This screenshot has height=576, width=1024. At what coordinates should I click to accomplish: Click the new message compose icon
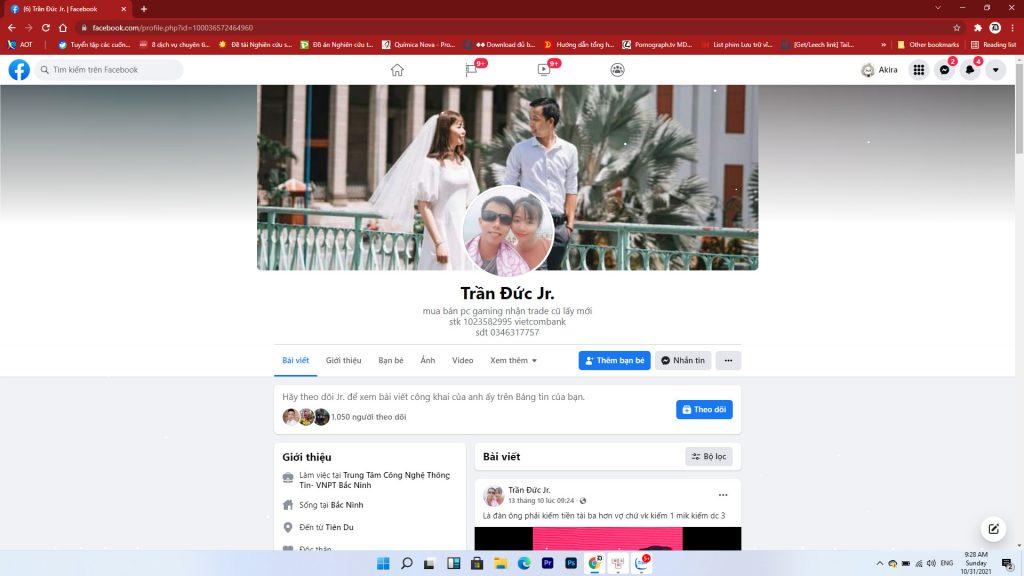[x=993, y=529]
